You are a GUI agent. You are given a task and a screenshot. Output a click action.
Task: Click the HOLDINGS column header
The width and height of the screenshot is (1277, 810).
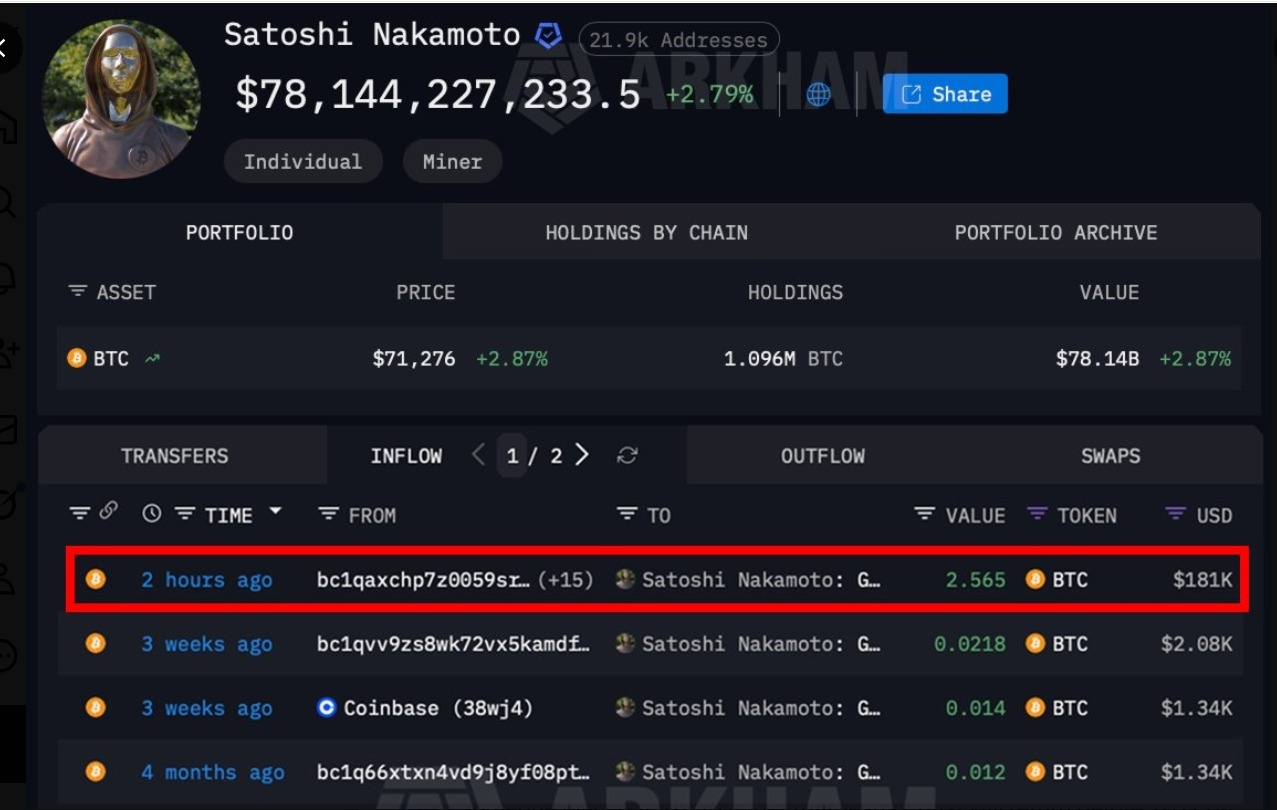click(x=795, y=292)
